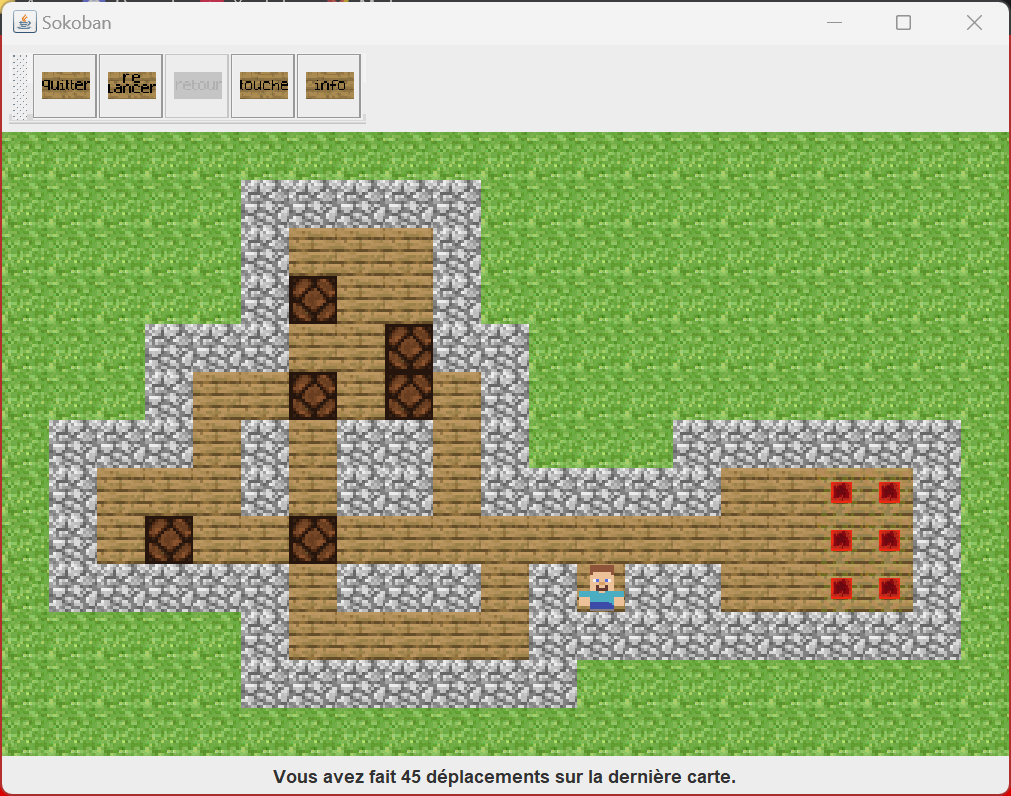The height and width of the screenshot is (796, 1011).
Task: Click the leftmost crate in the left room
Action: (169, 540)
